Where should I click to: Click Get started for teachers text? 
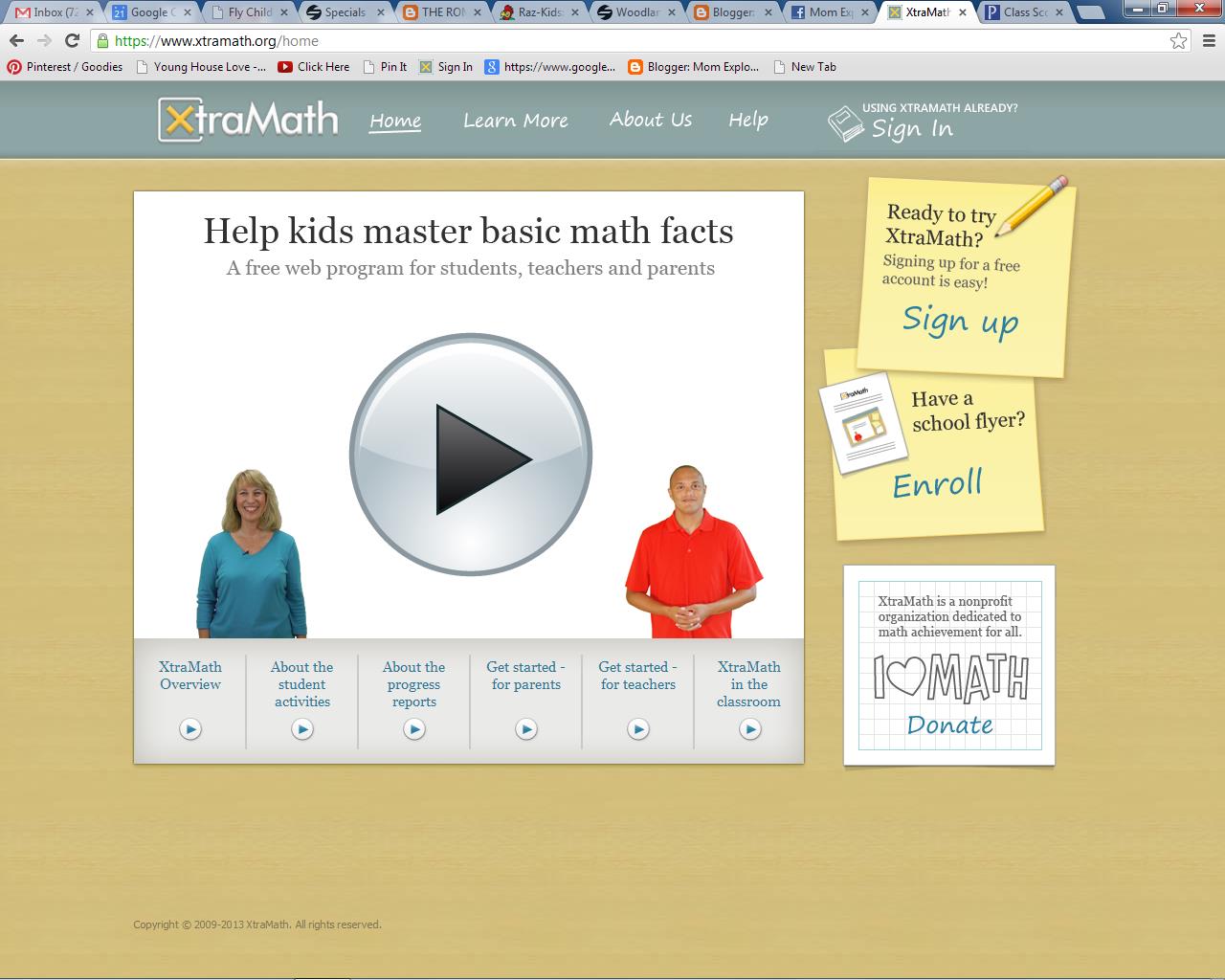click(638, 676)
